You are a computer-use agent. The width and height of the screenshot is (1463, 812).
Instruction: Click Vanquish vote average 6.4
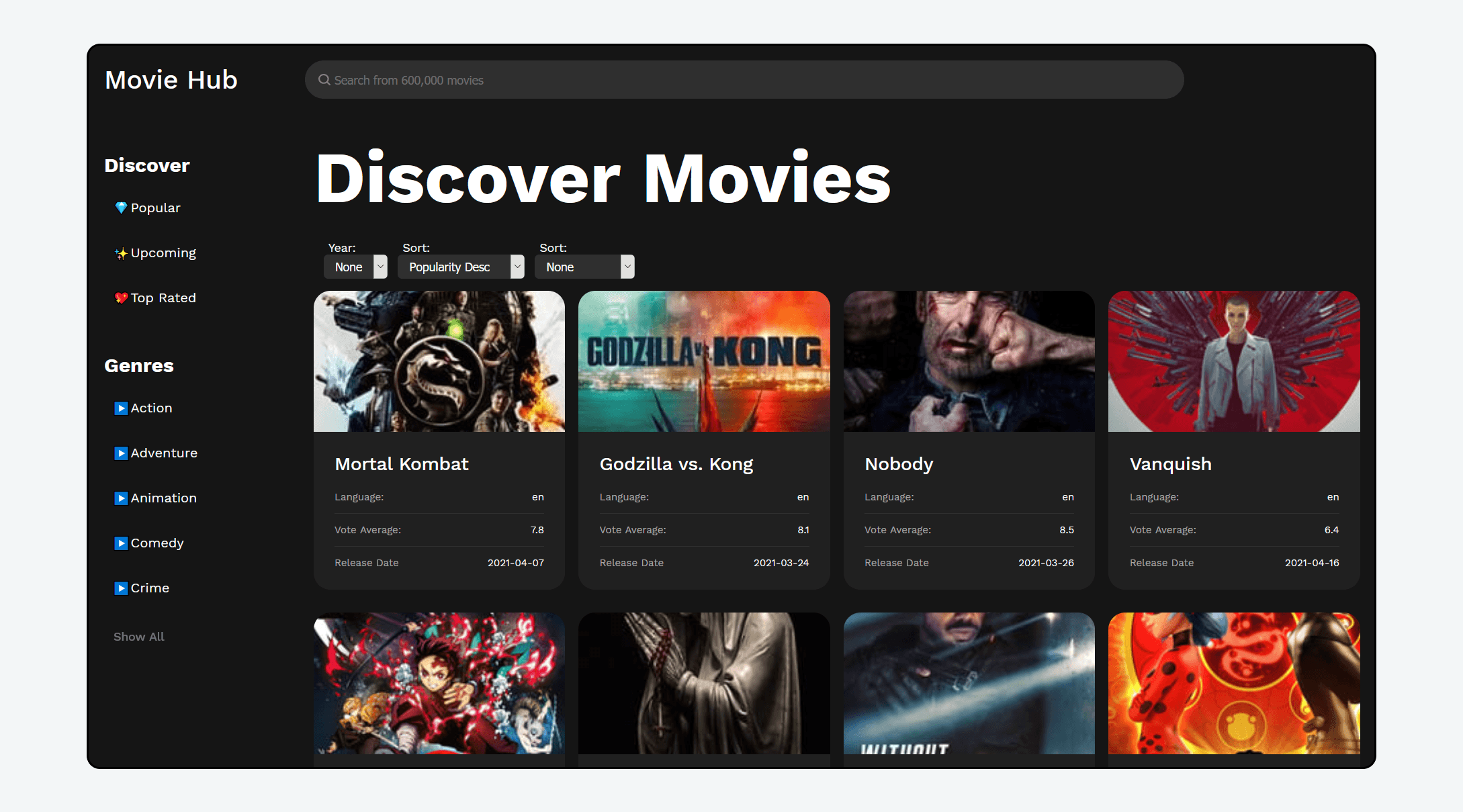[x=1331, y=530]
